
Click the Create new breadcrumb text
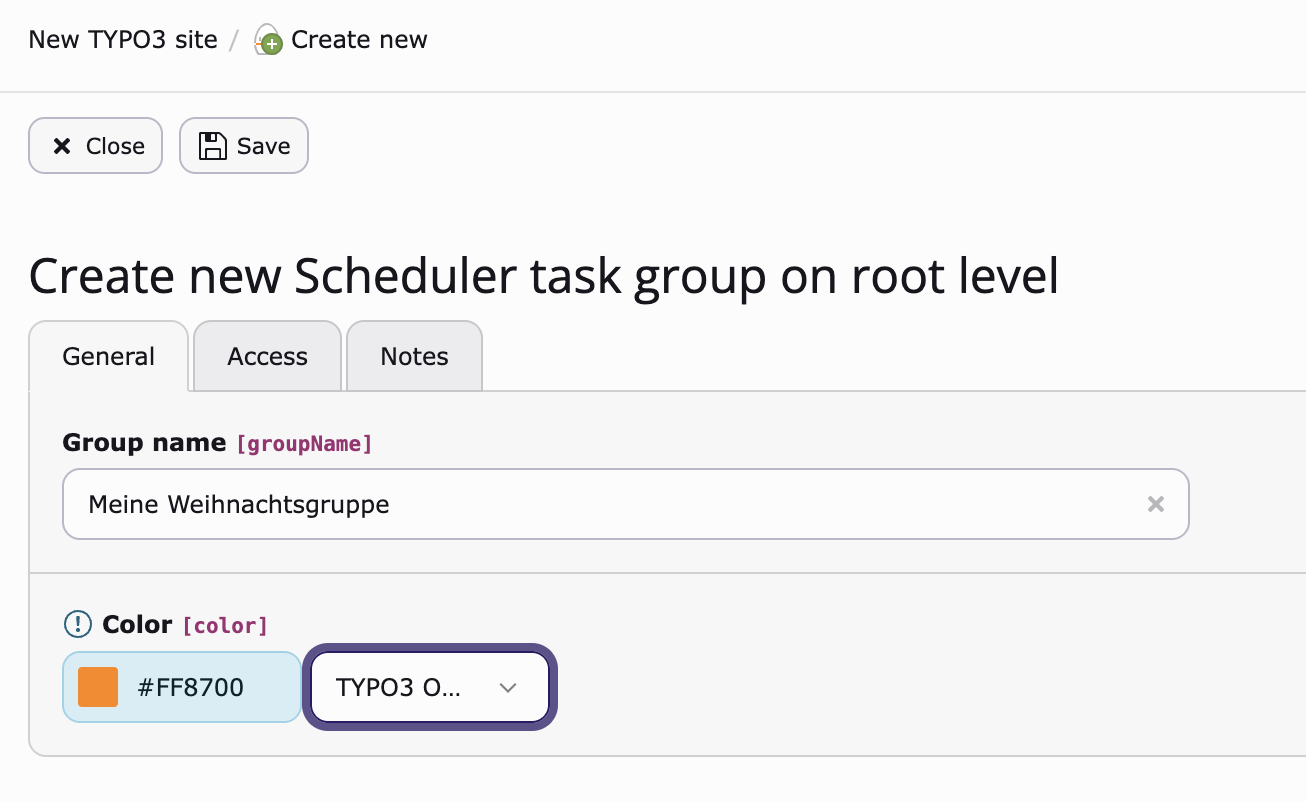359,40
